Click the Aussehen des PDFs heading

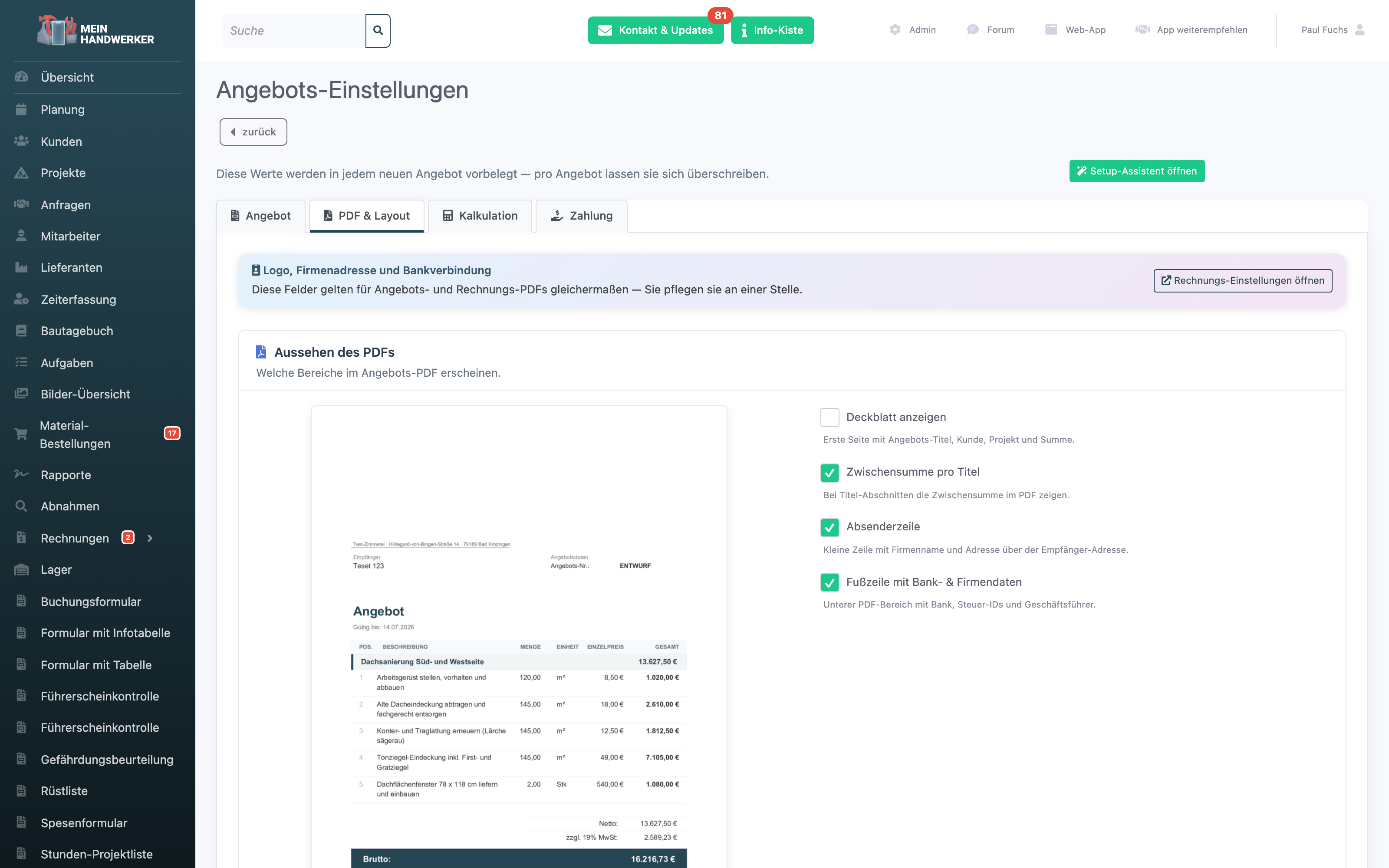(334, 352)
